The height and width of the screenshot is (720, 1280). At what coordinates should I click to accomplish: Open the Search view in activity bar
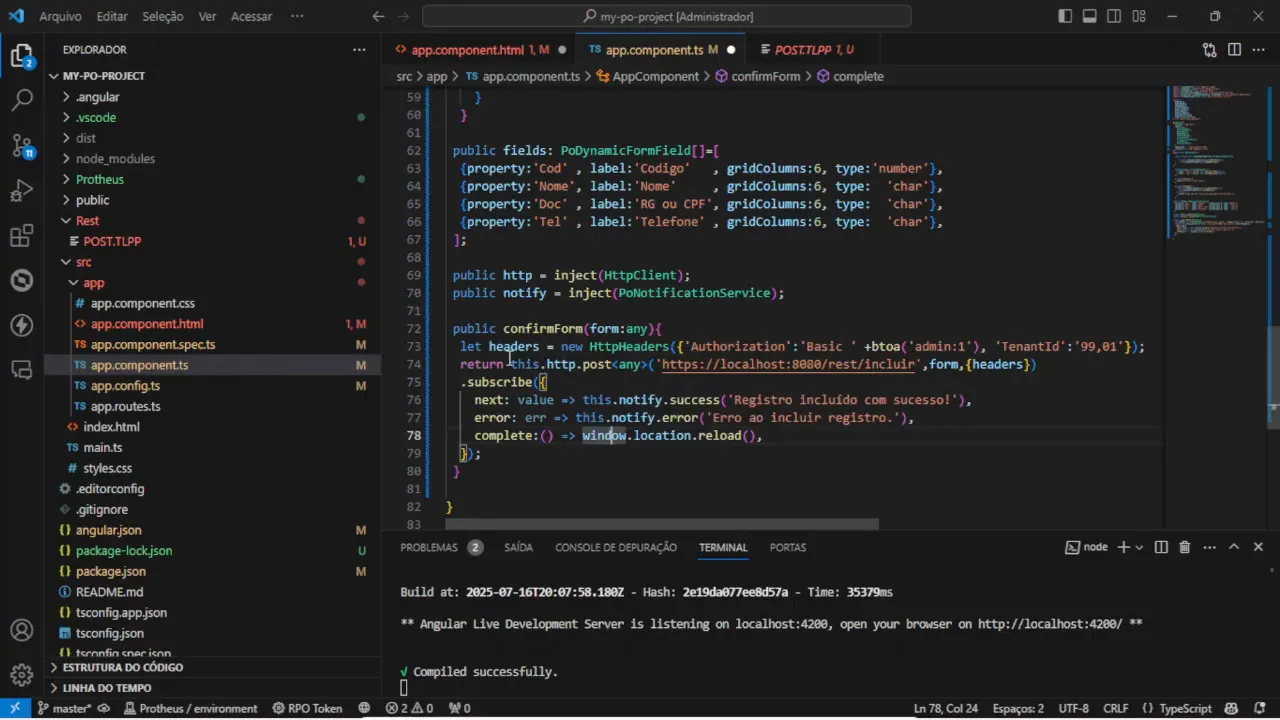tap(22, 100)
